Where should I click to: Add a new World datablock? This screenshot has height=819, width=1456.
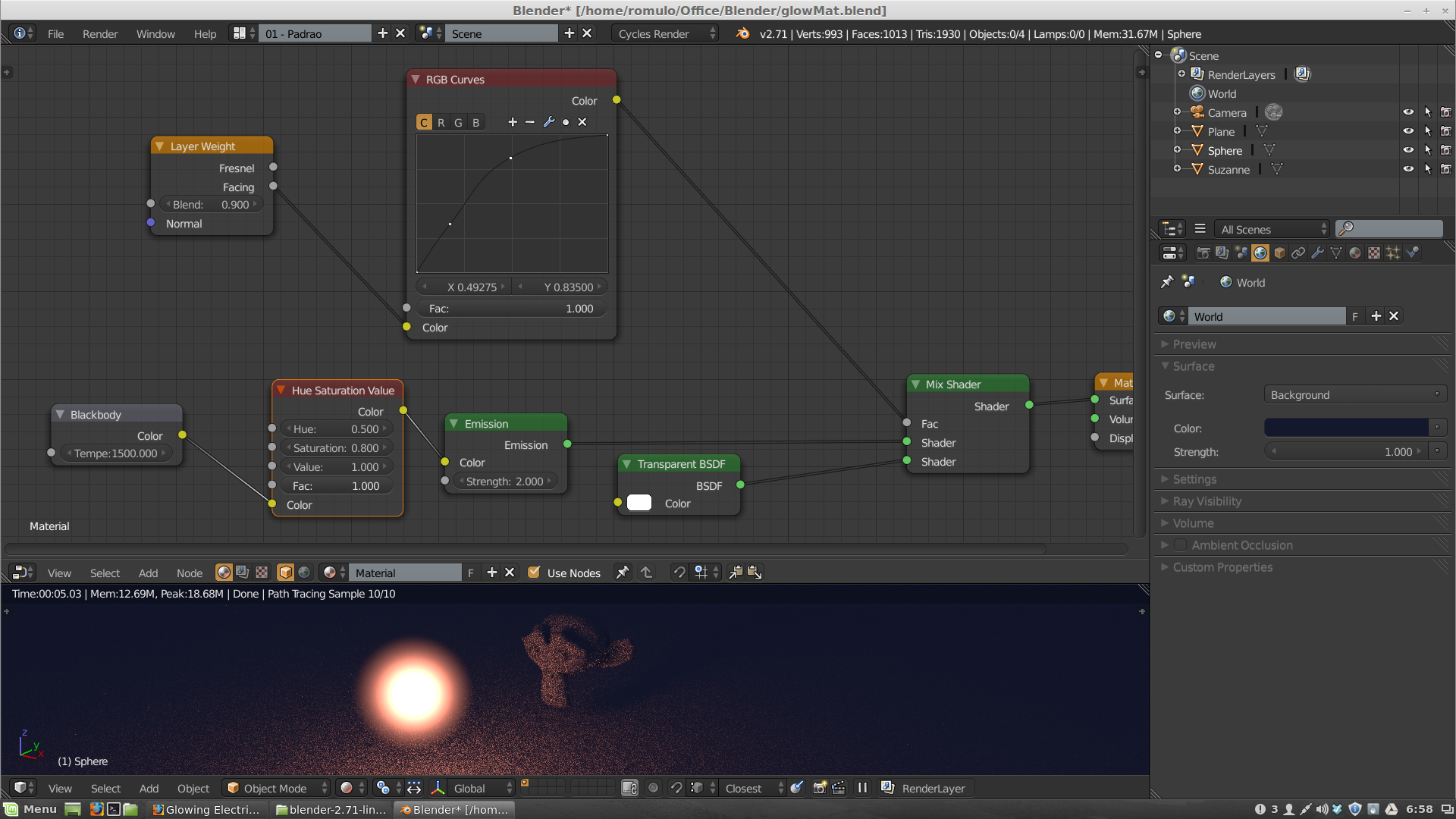click(x=1376, y=316)
